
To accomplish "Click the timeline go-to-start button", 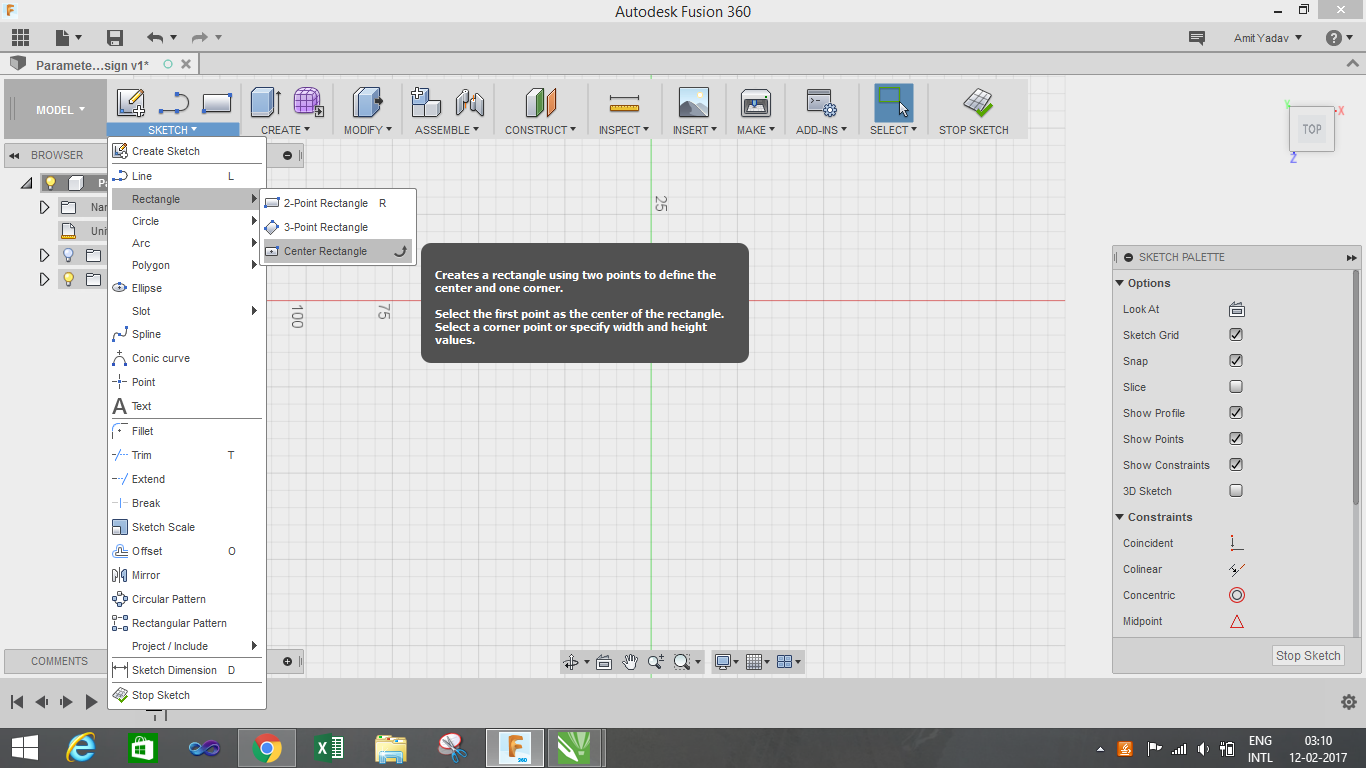I will point(17,702).
